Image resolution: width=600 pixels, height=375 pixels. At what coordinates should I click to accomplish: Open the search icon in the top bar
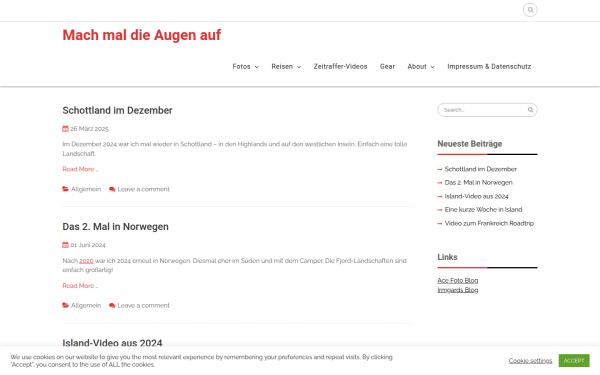[530, 10]
